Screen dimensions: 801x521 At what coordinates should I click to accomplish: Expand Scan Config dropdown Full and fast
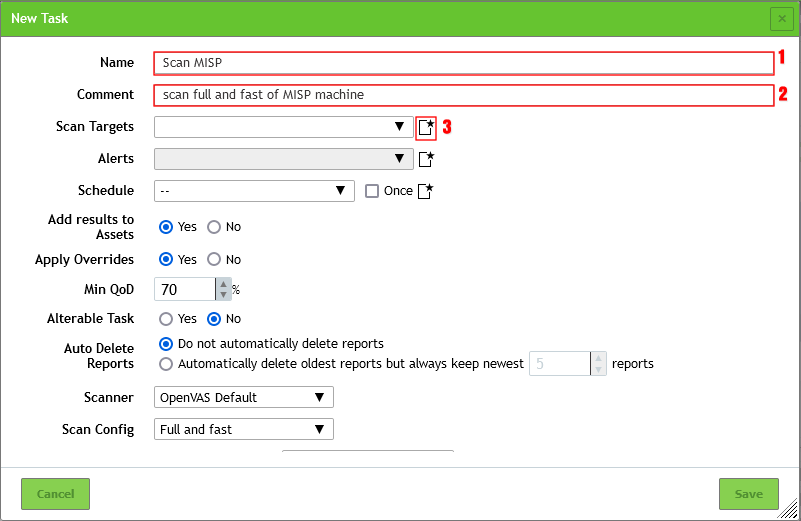(245, 429)
